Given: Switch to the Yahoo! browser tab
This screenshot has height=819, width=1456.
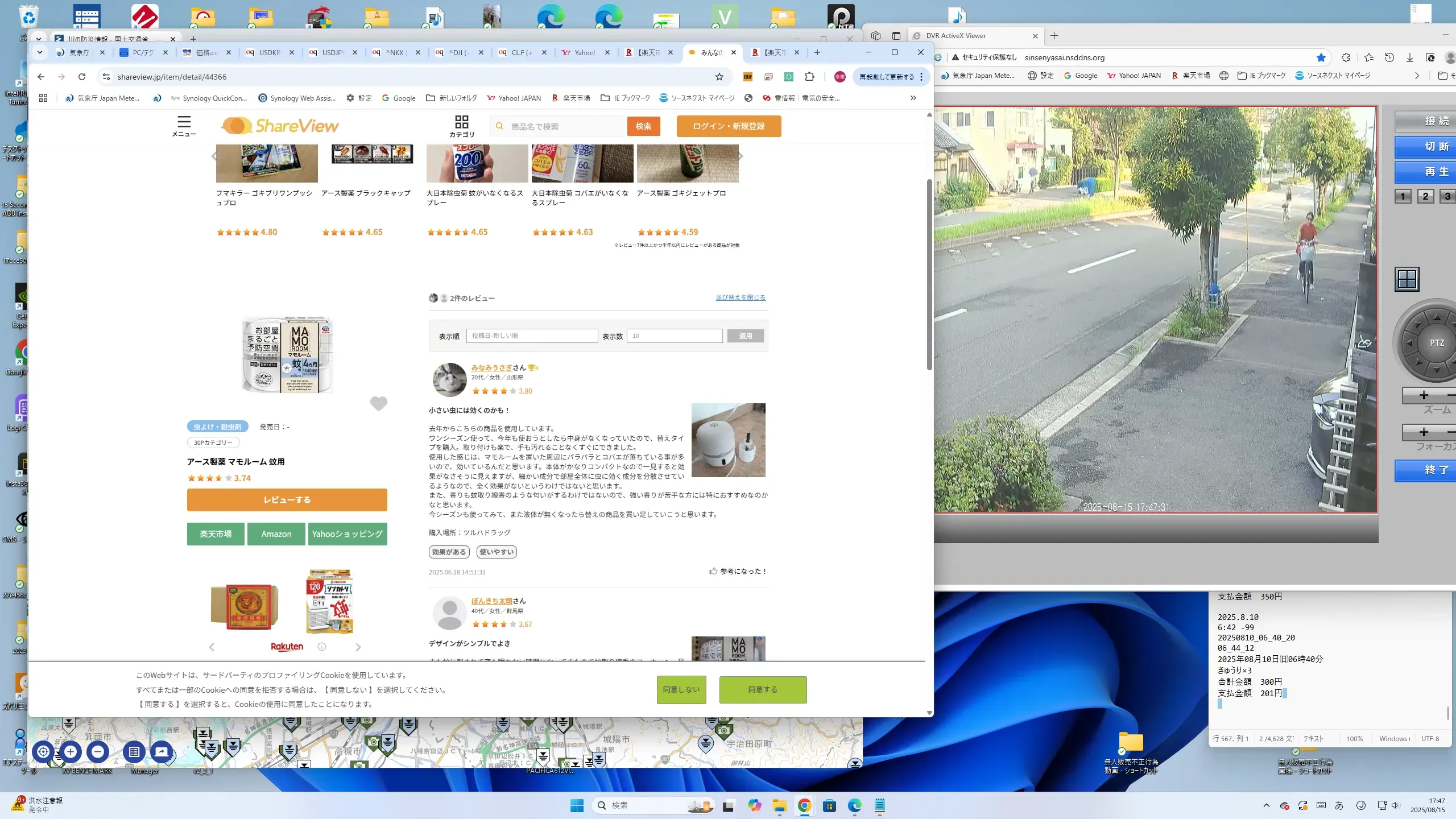Looking at the screenshot, I should (584, 52).
